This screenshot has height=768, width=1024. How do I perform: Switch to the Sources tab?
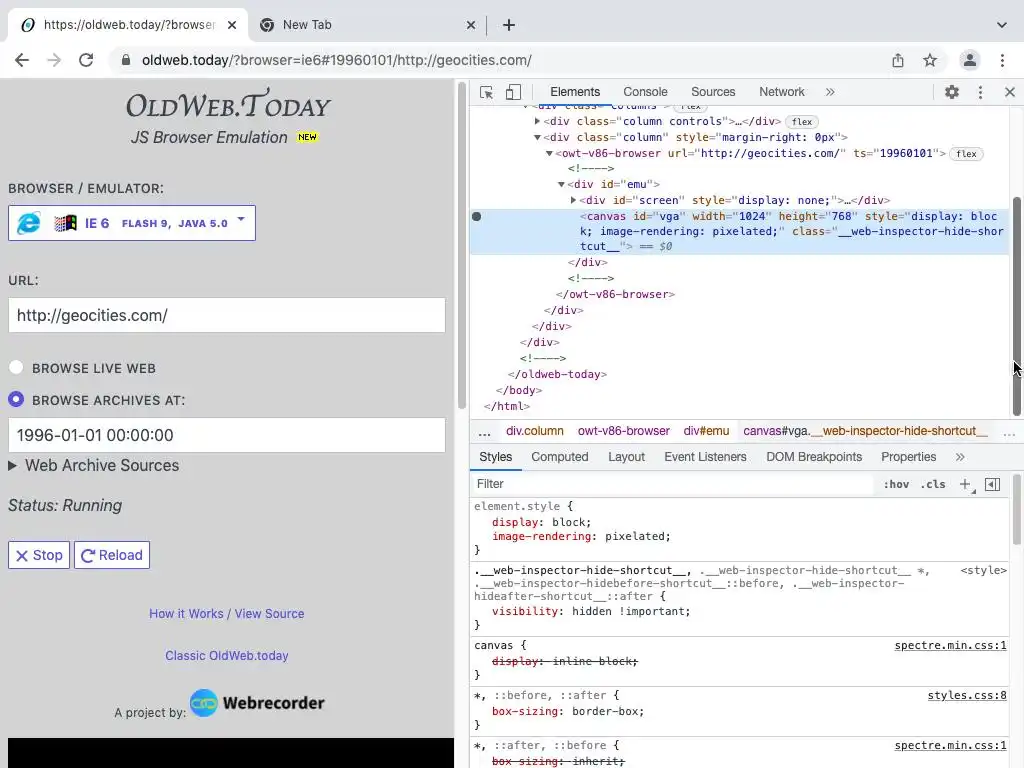point(713,92)
